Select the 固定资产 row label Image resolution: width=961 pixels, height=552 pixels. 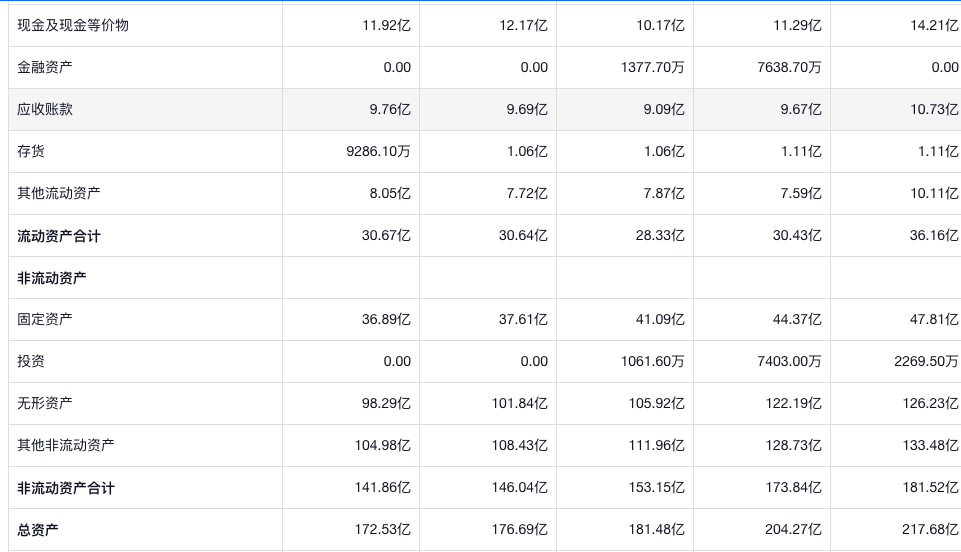tap(45, 319)
